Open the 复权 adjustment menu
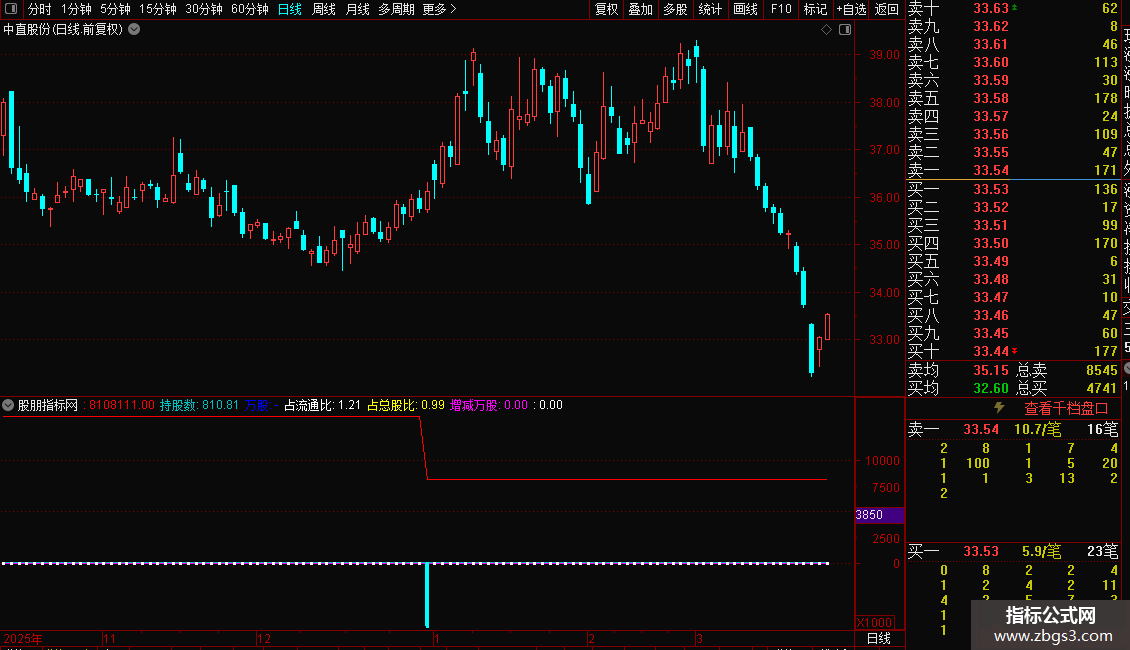Image resolution: width=1130 pixels, height=650 pixels. tap(607, 9)
